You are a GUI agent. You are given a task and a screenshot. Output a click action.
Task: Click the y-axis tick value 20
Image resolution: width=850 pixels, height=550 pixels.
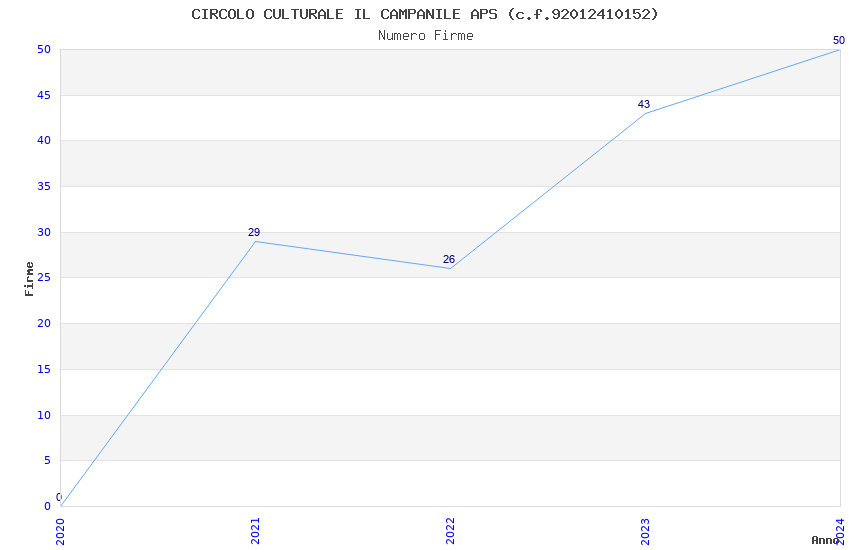44,323
